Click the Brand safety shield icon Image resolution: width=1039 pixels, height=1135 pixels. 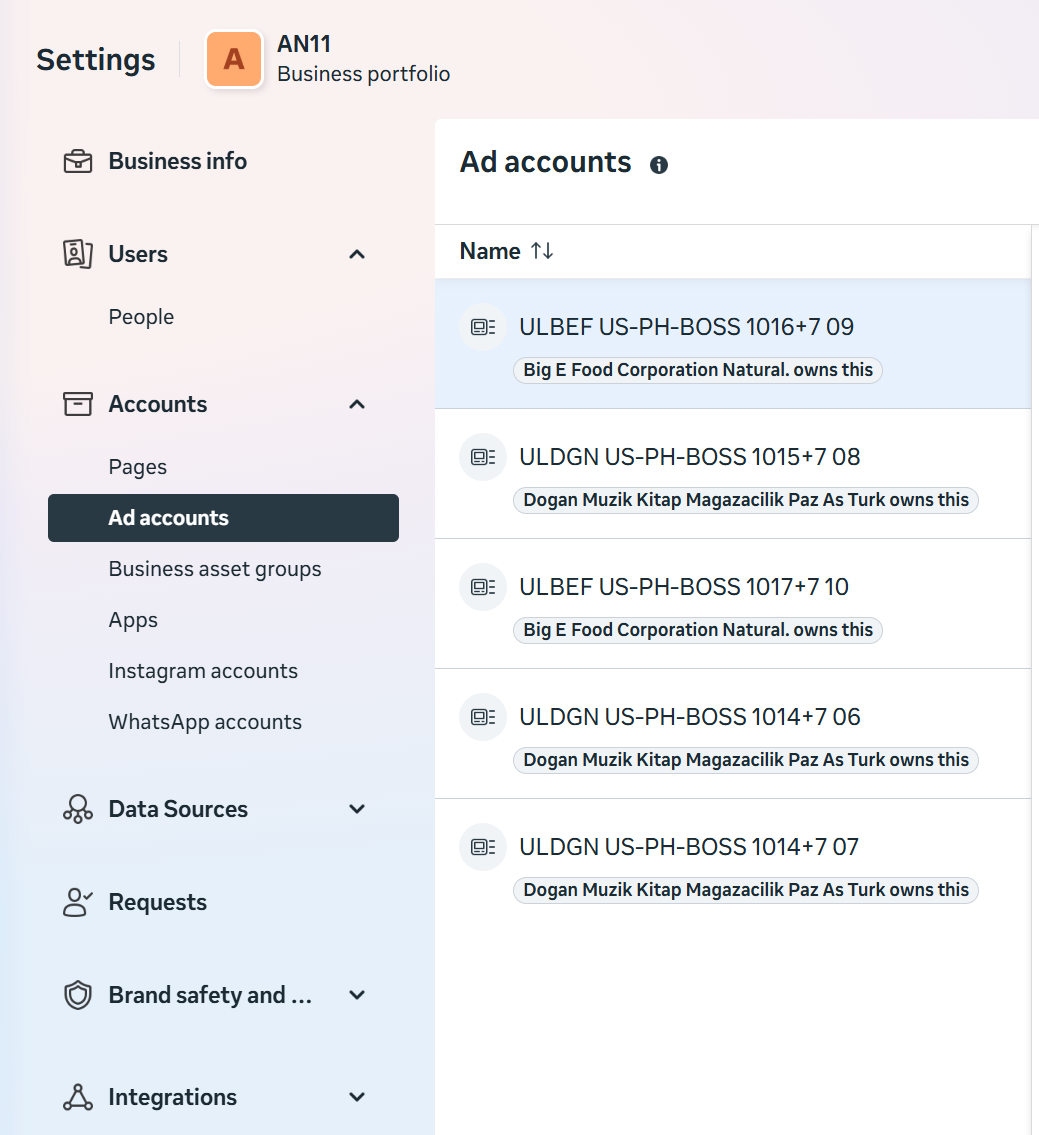[x=78, y=995]
